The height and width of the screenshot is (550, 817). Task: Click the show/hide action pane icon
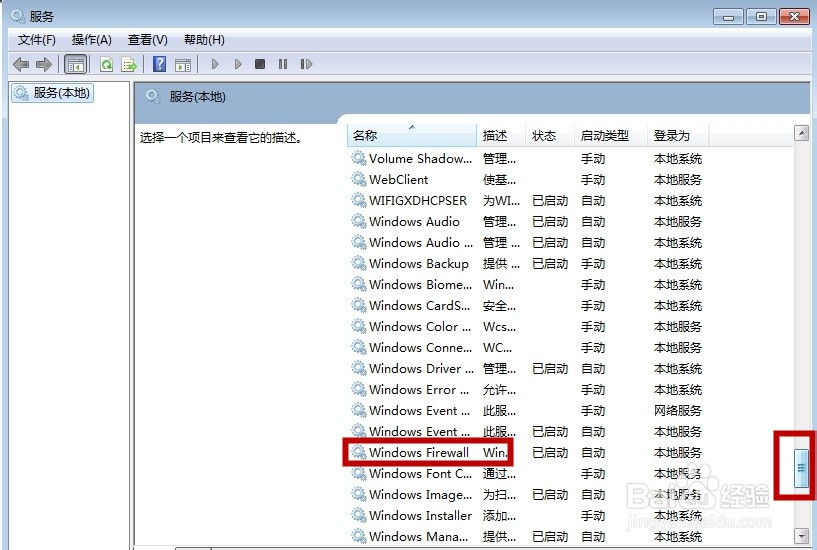pyautogui.click(x=182, y=65)
